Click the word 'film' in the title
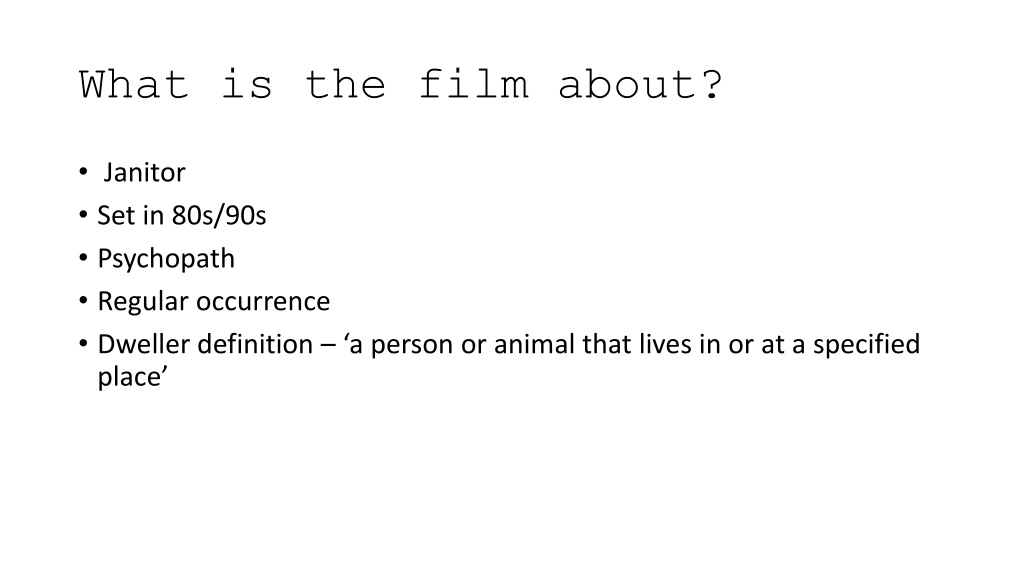 click(x=473, y=85)
